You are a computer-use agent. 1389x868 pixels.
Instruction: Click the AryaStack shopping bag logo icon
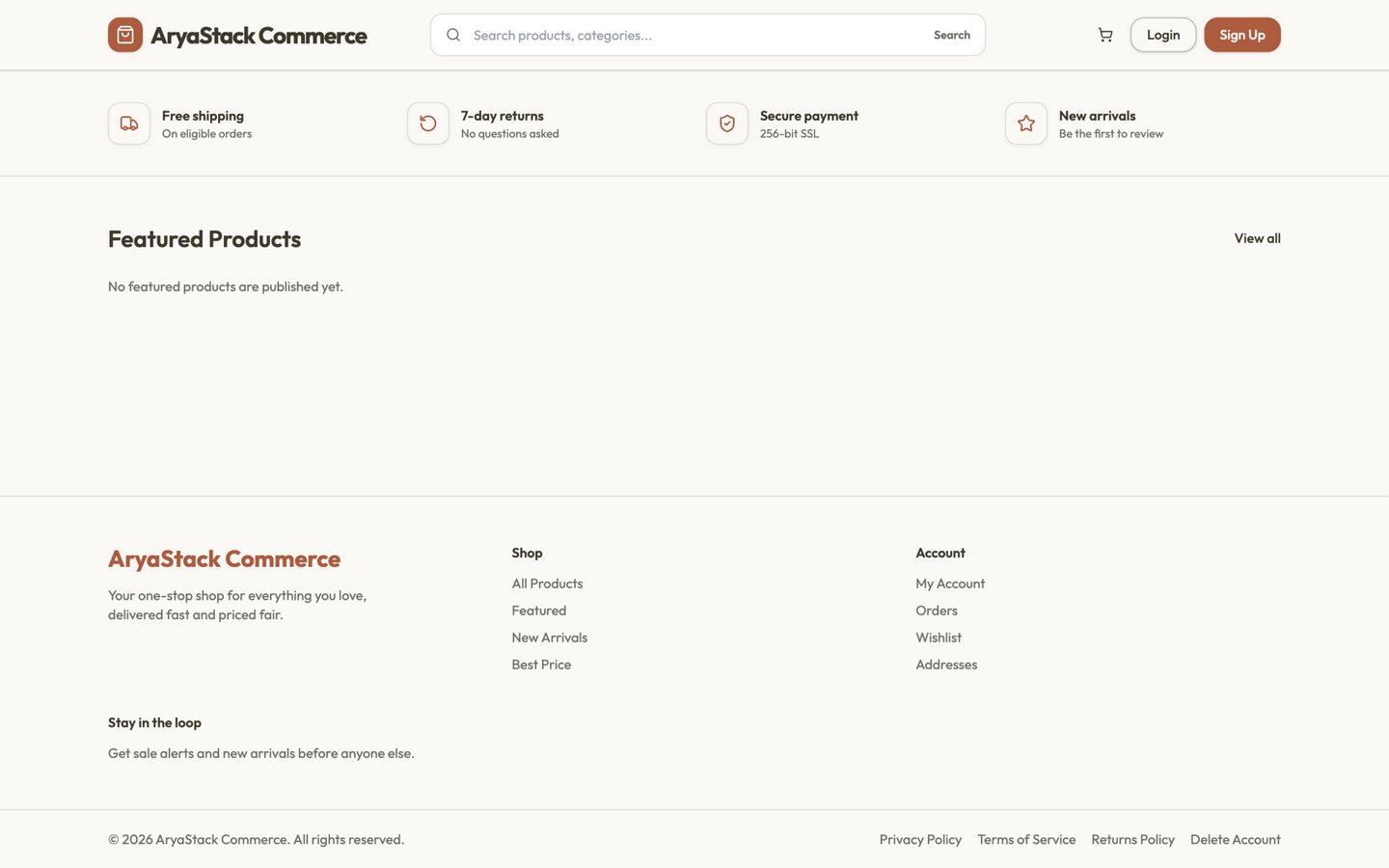coord(125,35)
